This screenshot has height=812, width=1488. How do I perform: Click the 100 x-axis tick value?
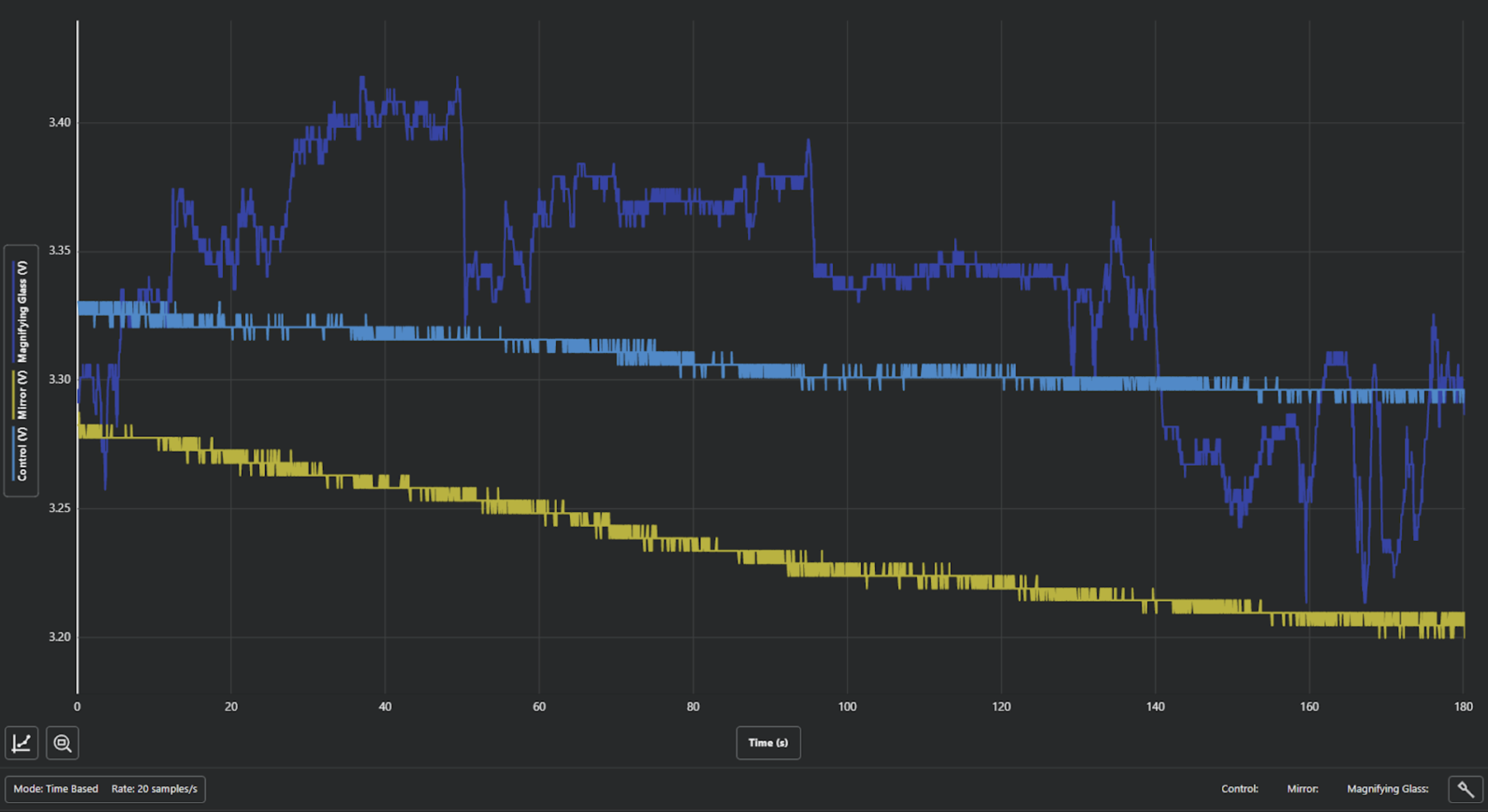[x=848, y=707]
